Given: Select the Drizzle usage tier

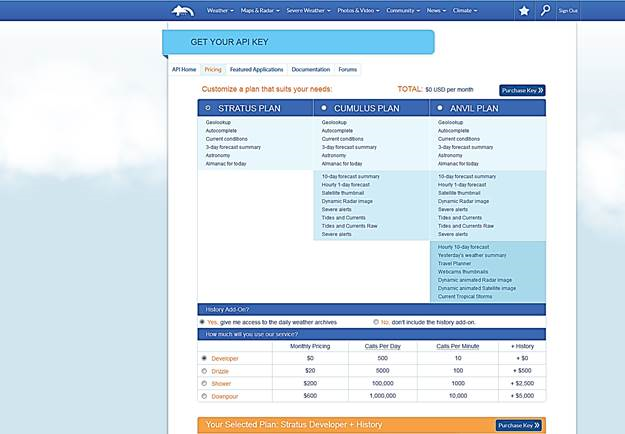Looking at the screenshot, I should [x=204, y=371].
